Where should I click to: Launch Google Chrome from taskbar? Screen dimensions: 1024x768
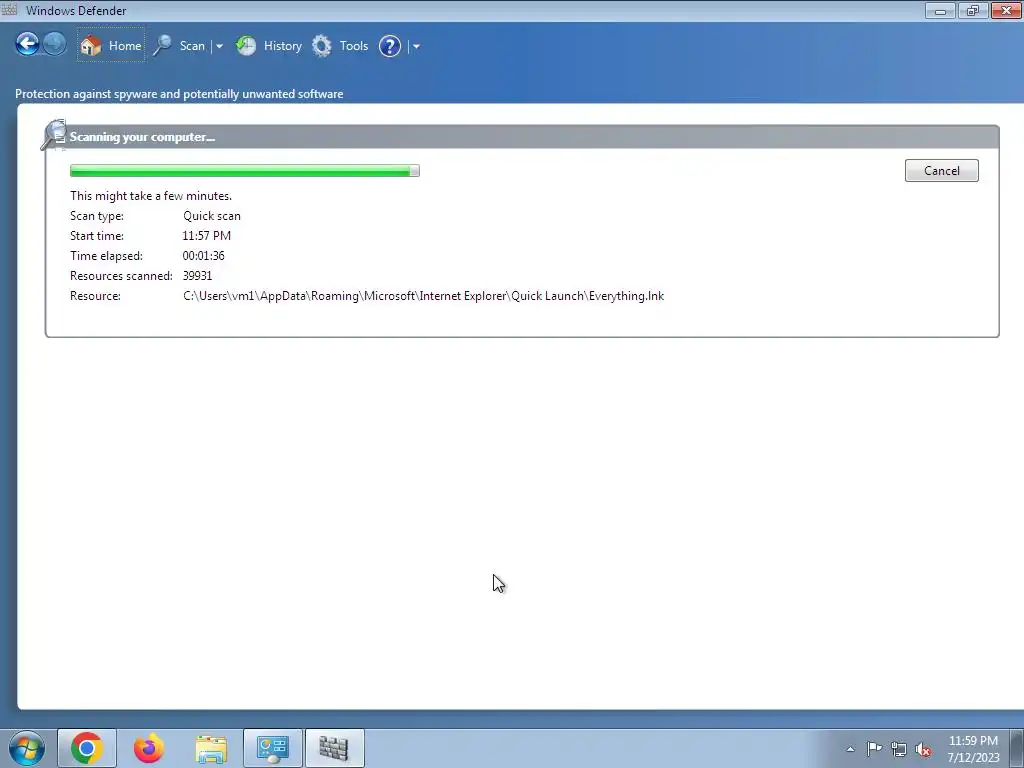pyautogui.click(x=87, y=748)
